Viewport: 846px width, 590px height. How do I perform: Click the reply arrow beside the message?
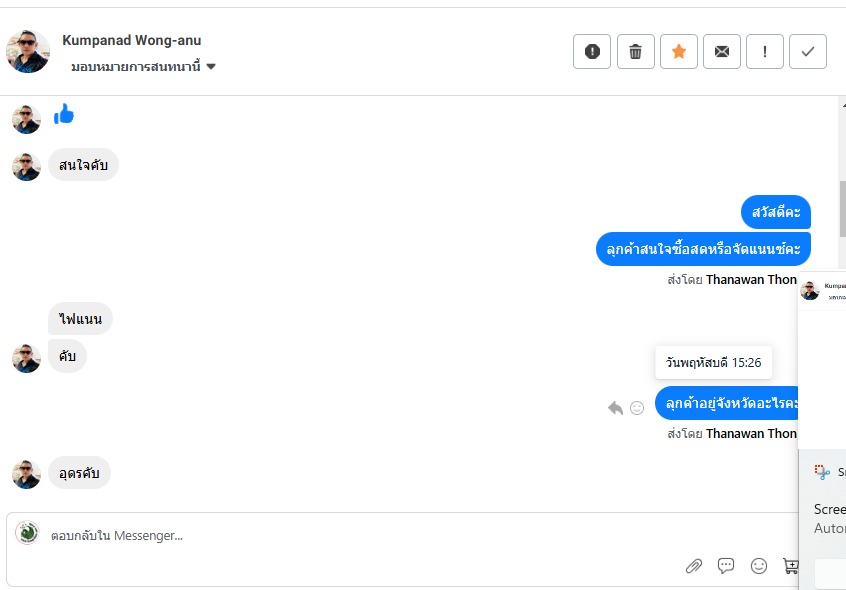pos(615,408)
